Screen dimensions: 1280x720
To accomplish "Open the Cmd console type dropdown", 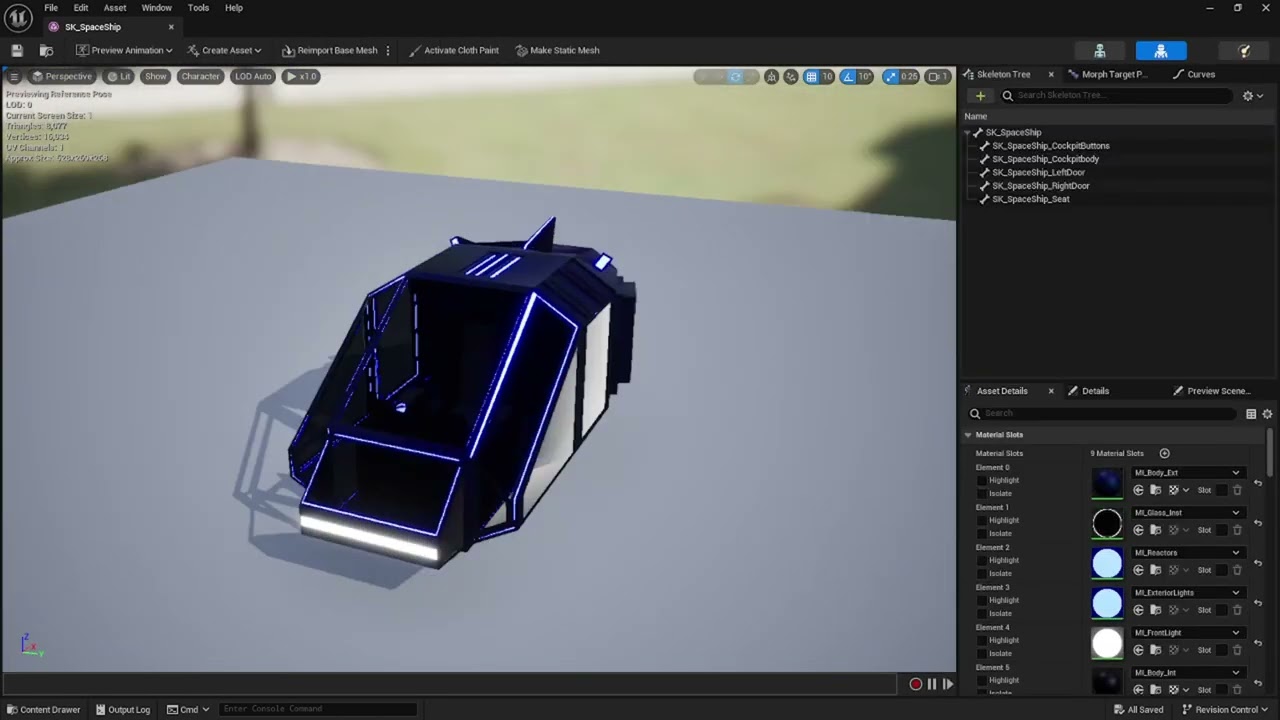I will pos(188,710).
